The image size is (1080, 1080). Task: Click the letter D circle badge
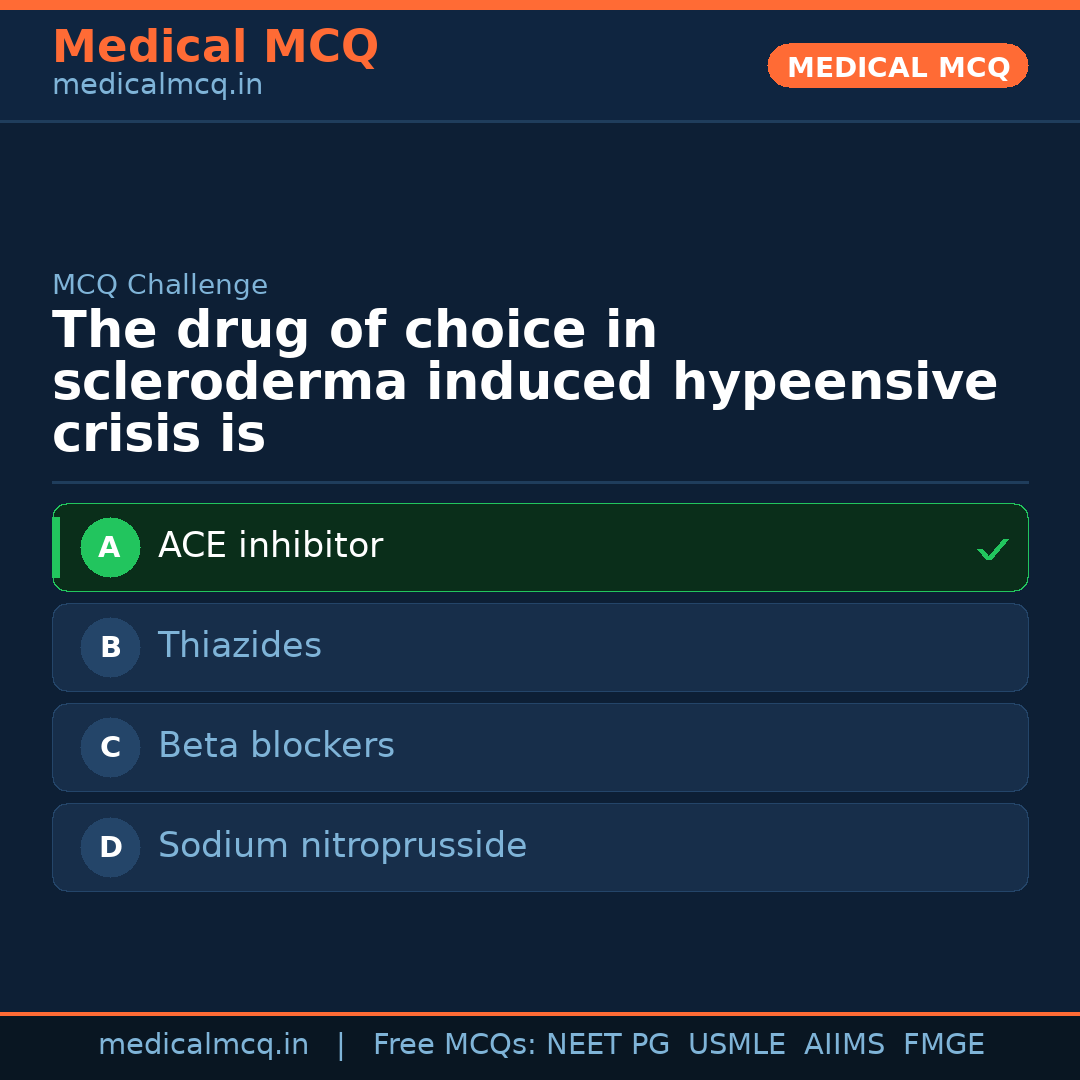tap(110, 848)
